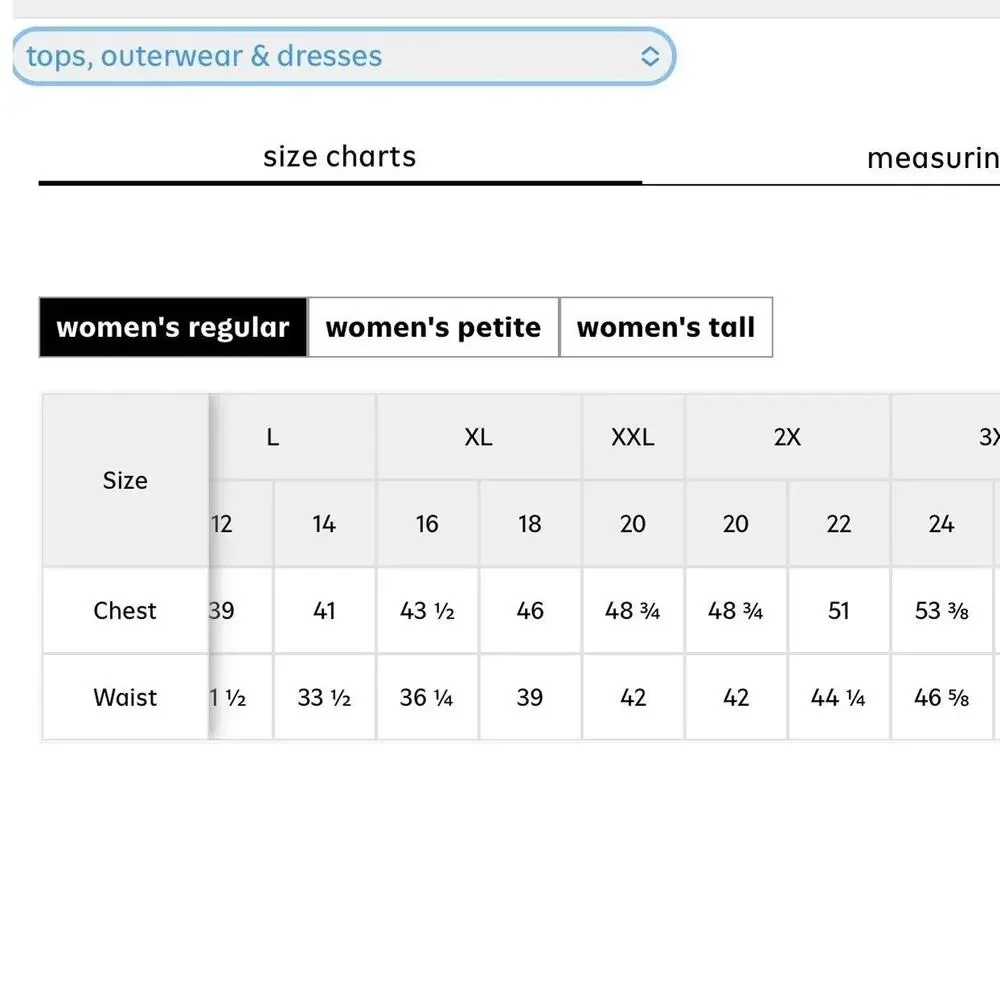Show the women's petite size chart

pos(433,327)
